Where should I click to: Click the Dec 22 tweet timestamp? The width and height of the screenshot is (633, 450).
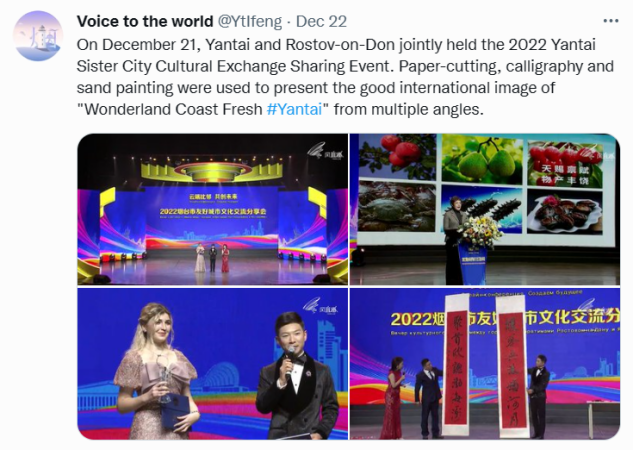[x=321, y=21]
